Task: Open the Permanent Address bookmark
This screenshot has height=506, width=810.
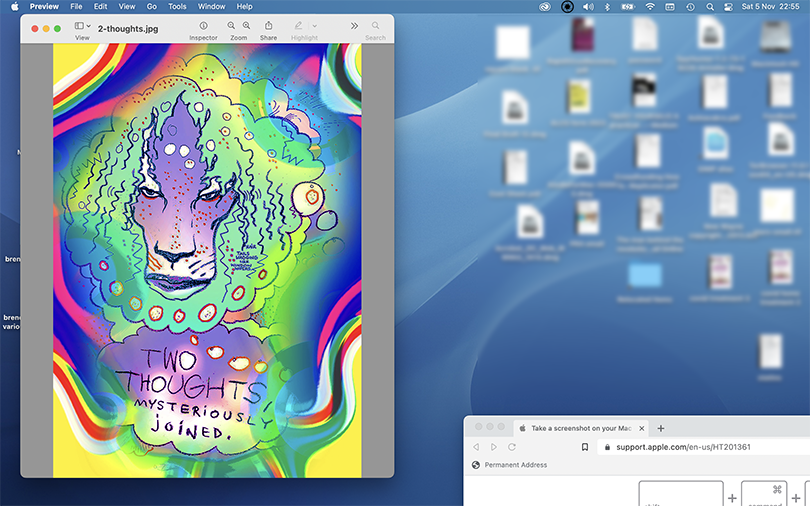Action: tap(510, 465)
